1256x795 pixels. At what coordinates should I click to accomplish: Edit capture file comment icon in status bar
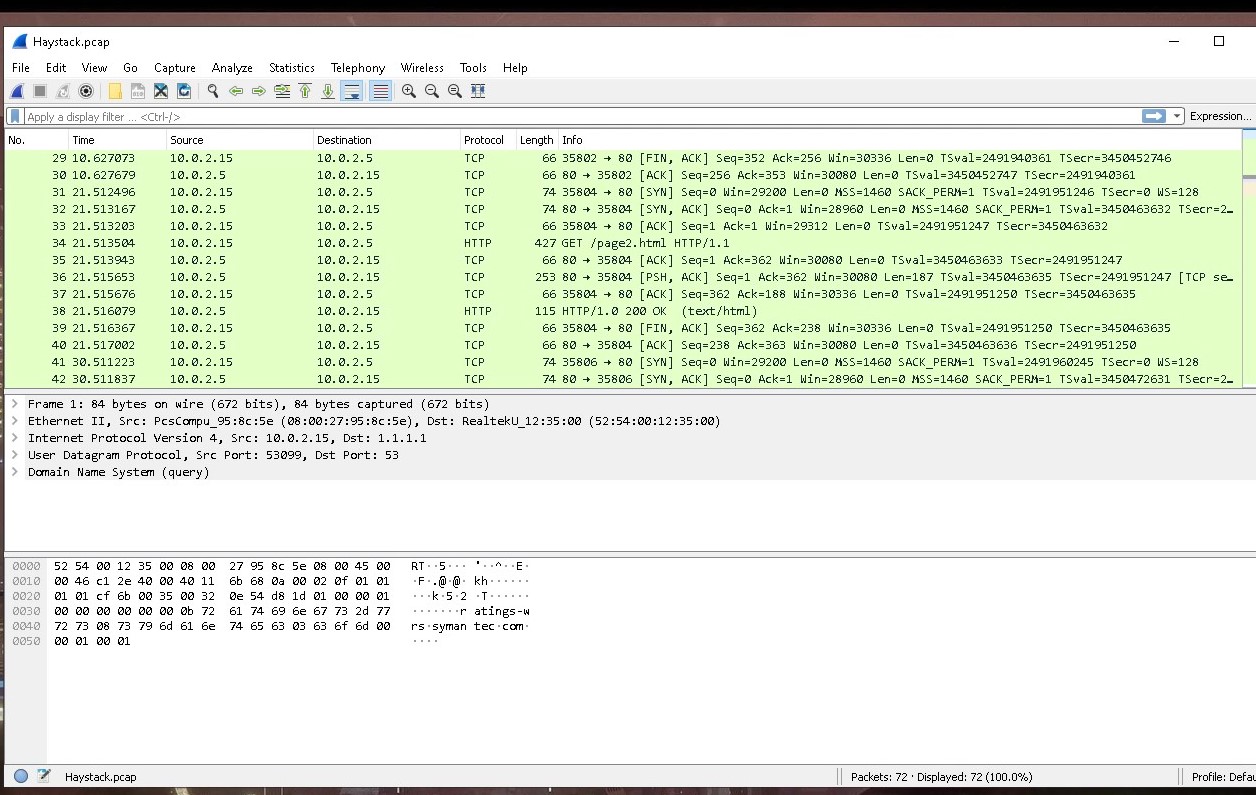[x=44, y=776]
